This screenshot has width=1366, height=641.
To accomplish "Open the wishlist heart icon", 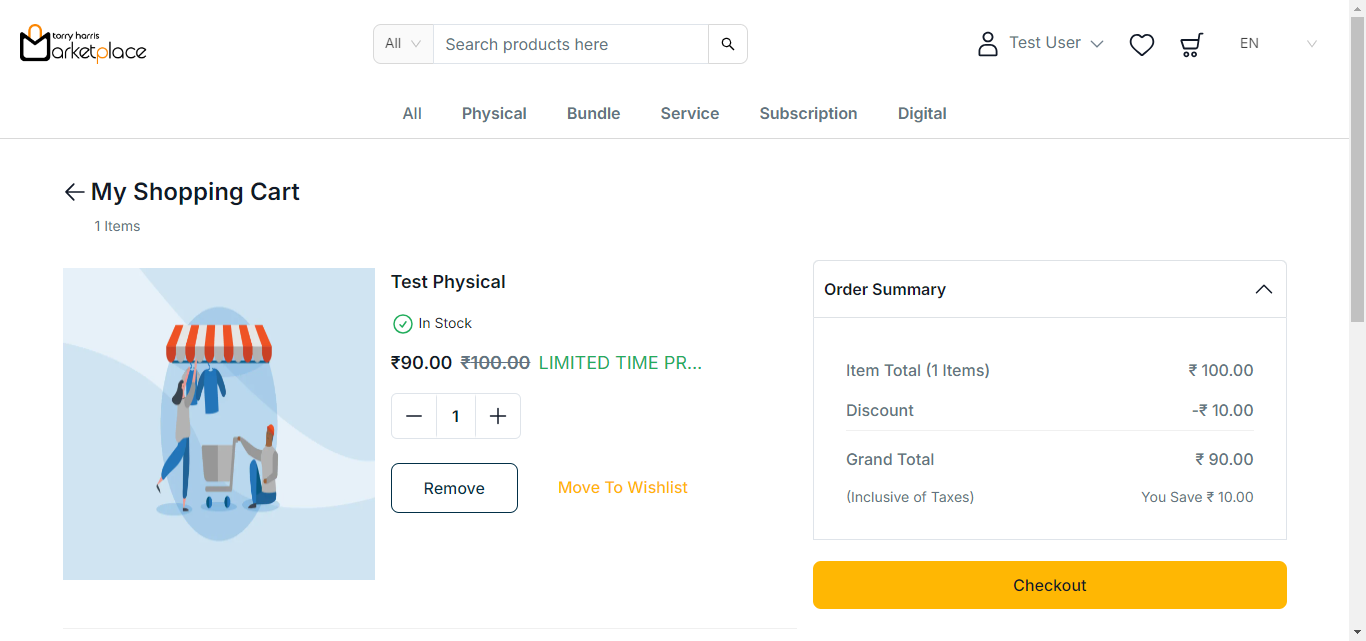I will [x=1141, y=44].
